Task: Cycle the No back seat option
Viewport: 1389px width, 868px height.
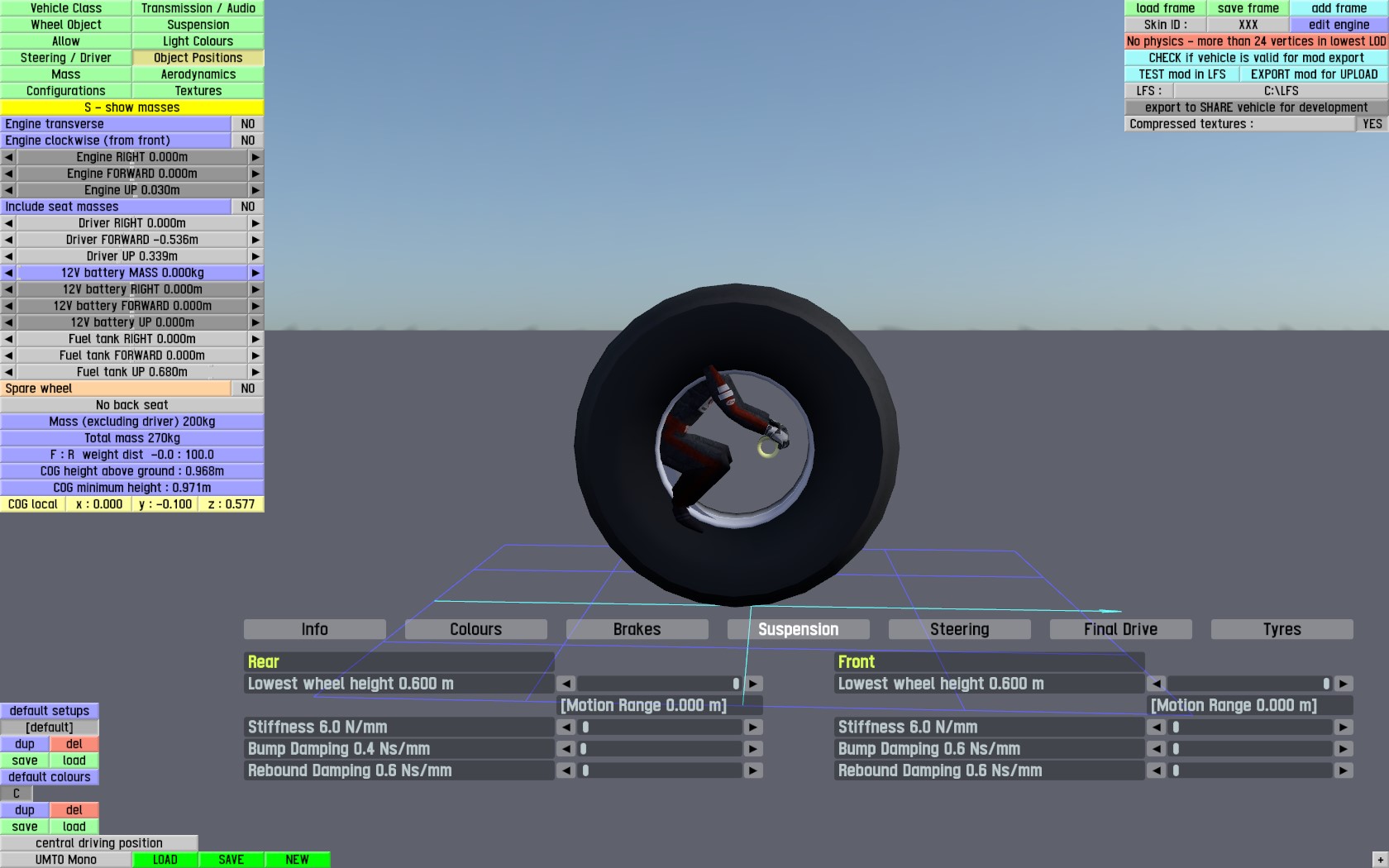Action: (x=132, y=405)
